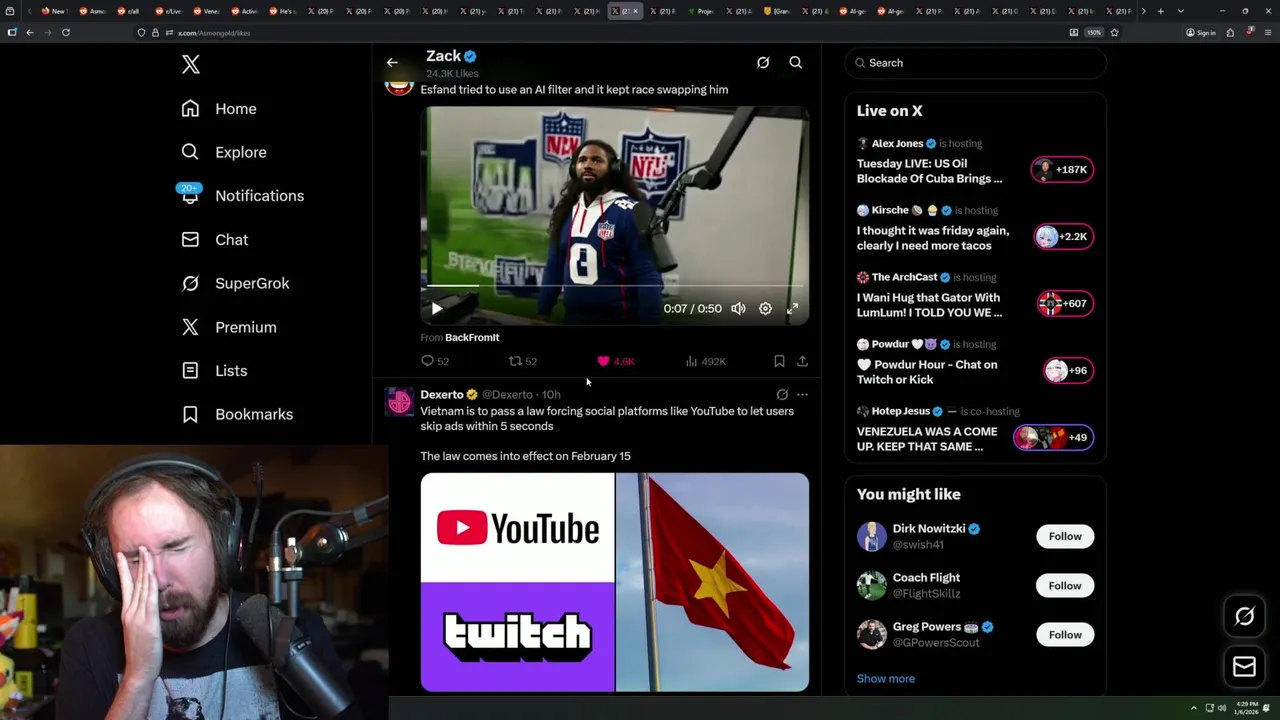Repost the Esfand video post

(523, 361)
